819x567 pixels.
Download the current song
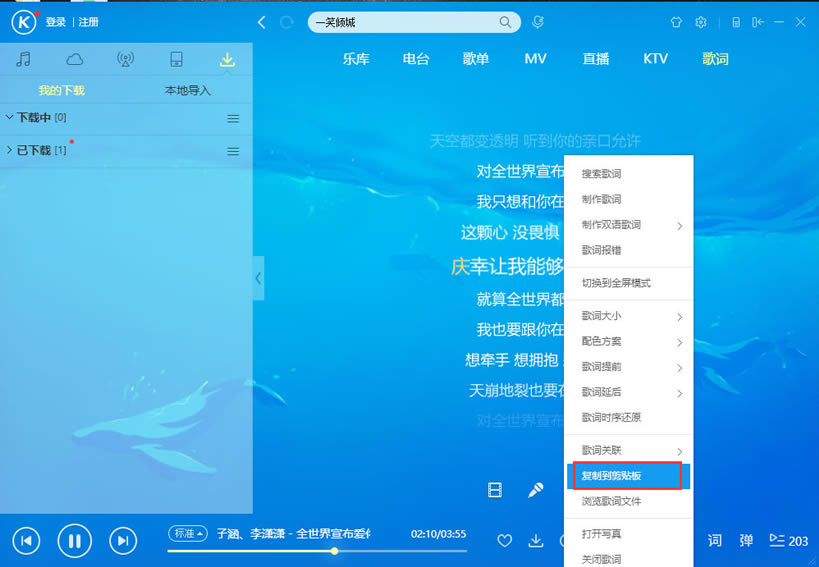coord(536,540)
